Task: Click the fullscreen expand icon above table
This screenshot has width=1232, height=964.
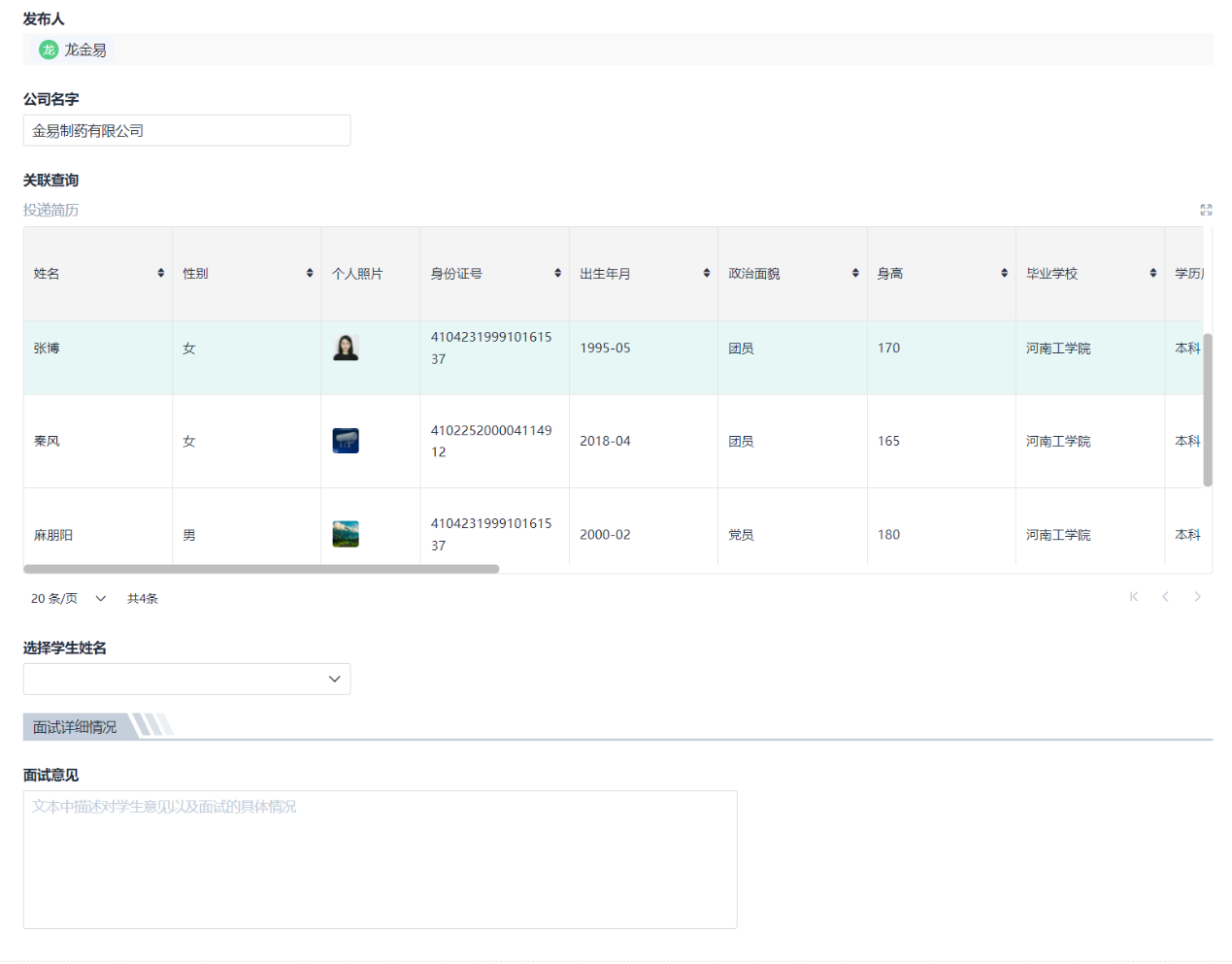Action: tap(1206, 210)
